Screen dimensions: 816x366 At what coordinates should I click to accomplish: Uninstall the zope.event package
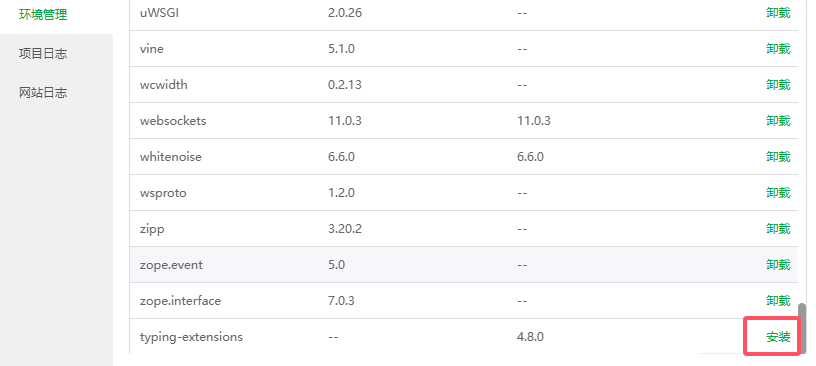[778, 264]
